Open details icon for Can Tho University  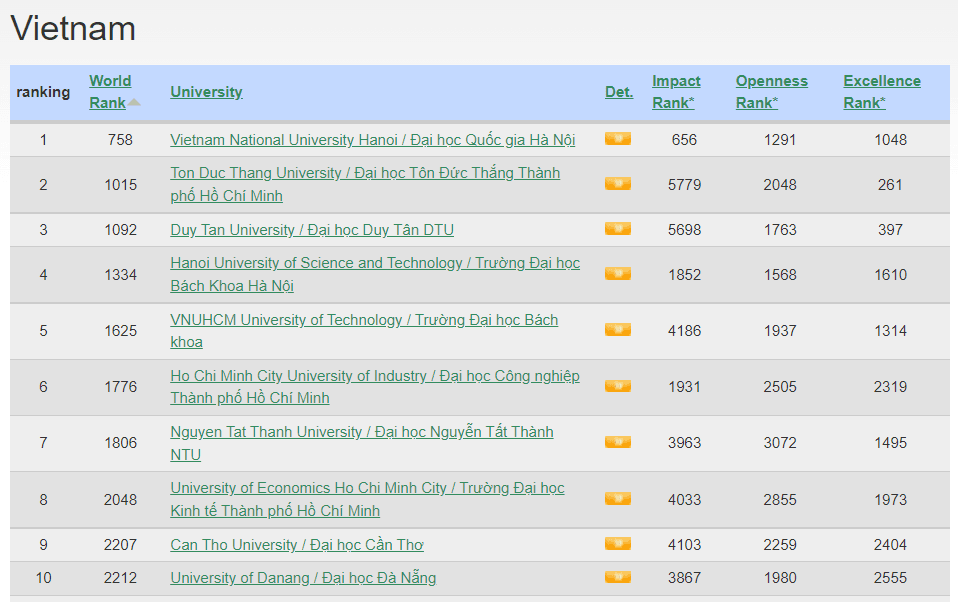[617, 544]
